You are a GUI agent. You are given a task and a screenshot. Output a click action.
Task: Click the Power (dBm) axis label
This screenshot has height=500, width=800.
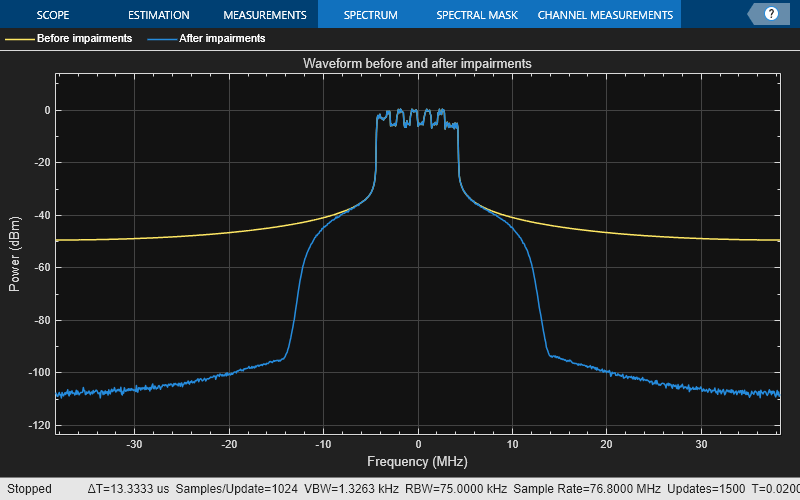[14, 254]
